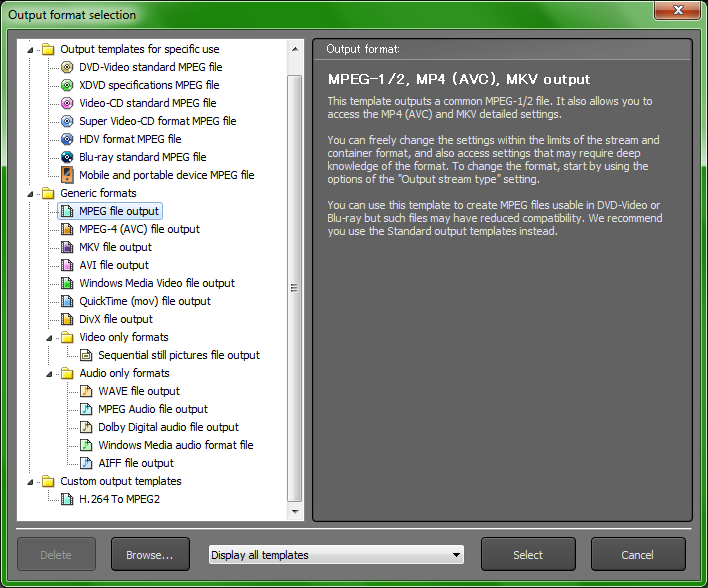Select 'Mobile and portable device MPEG file'
This screenshot has height=588, width=708.
pos(167,175)
